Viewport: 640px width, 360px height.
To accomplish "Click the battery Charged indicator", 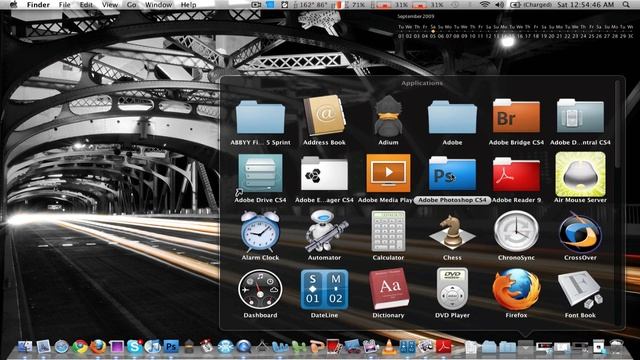I will (x=531, y=4).
